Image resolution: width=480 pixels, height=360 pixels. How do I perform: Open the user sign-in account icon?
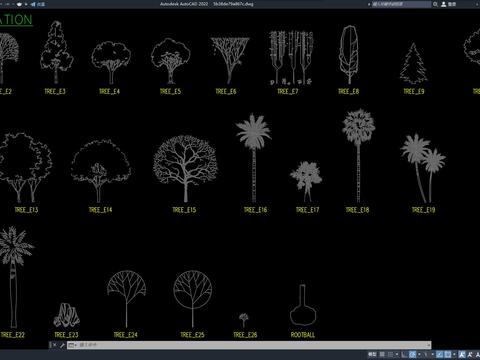click(444, 4)
